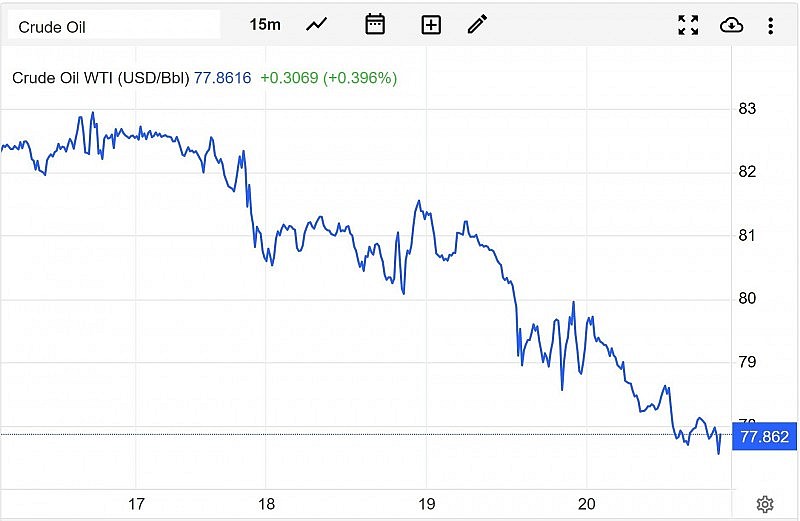Click the 19 date label on time axis
The width and height of the screenshot is (800, 521).
click(x=426, y=503)
